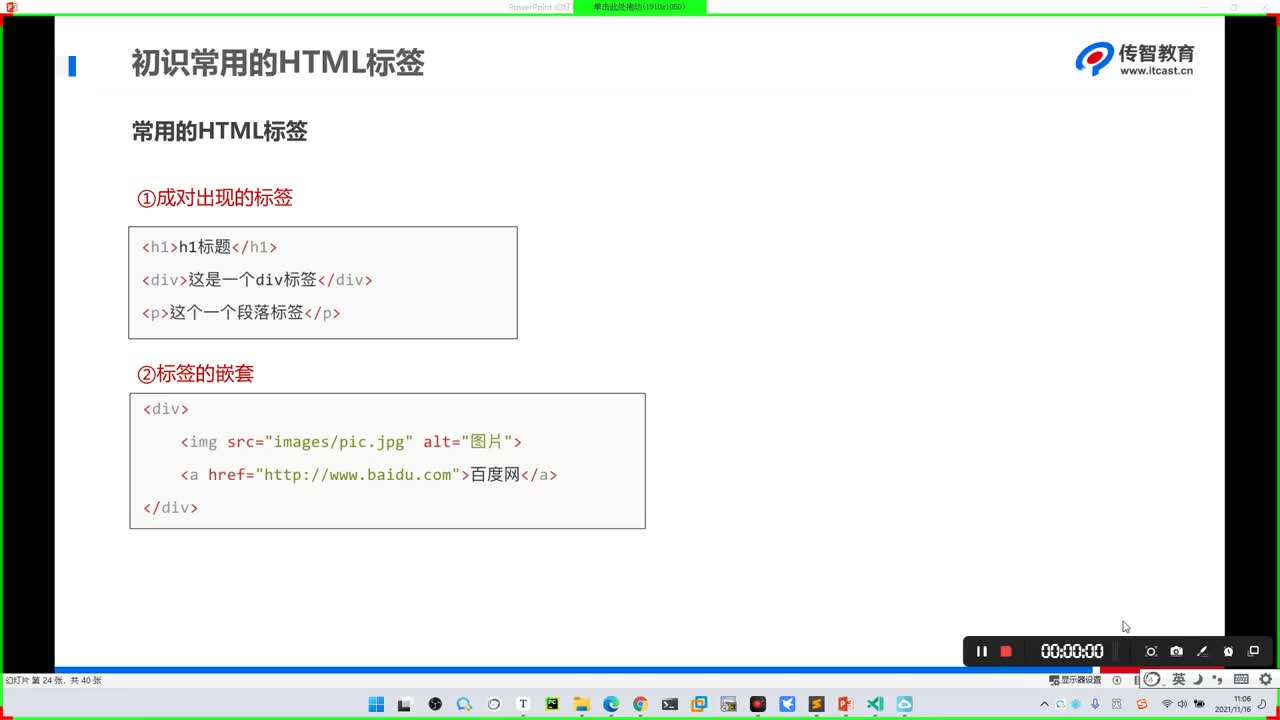Click the baidu.com anchor code line

[x=369, y=475]
